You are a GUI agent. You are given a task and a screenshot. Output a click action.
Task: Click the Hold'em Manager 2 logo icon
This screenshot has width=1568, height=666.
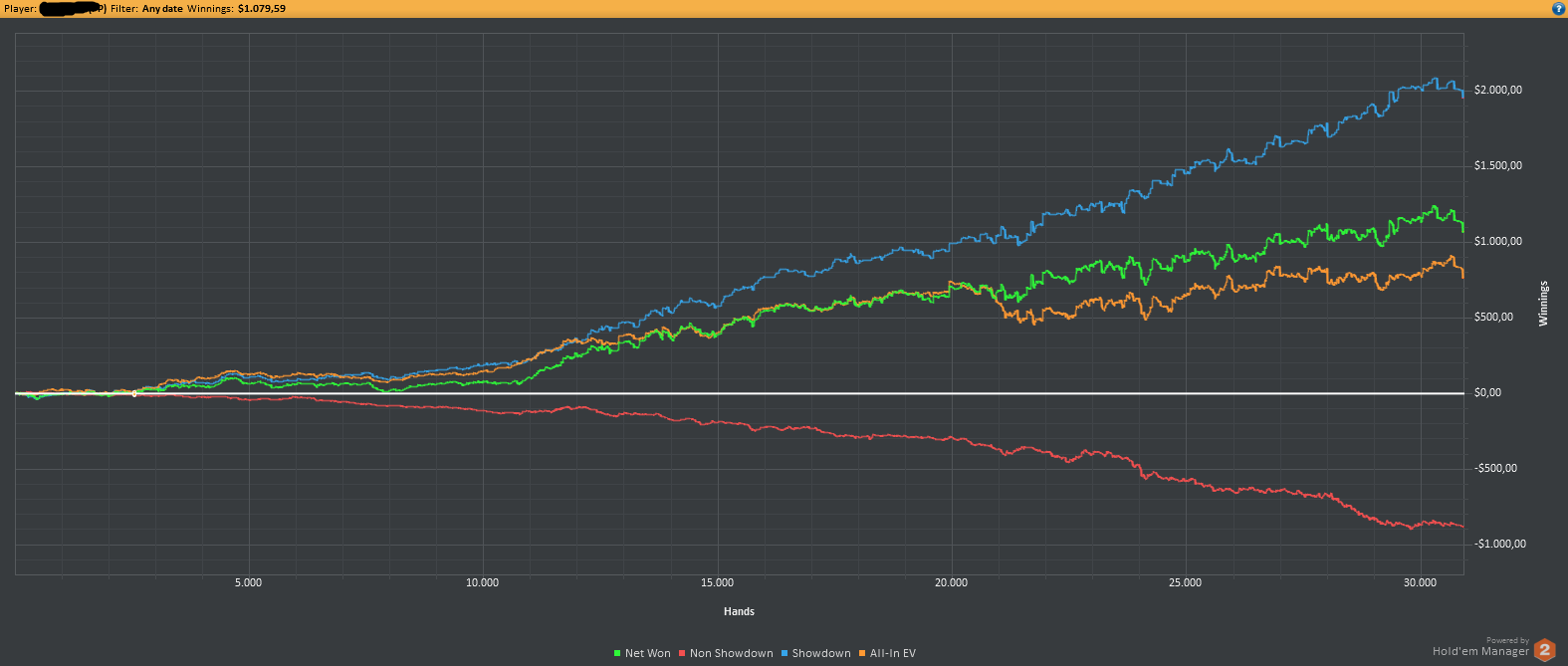coord(1544,650)
